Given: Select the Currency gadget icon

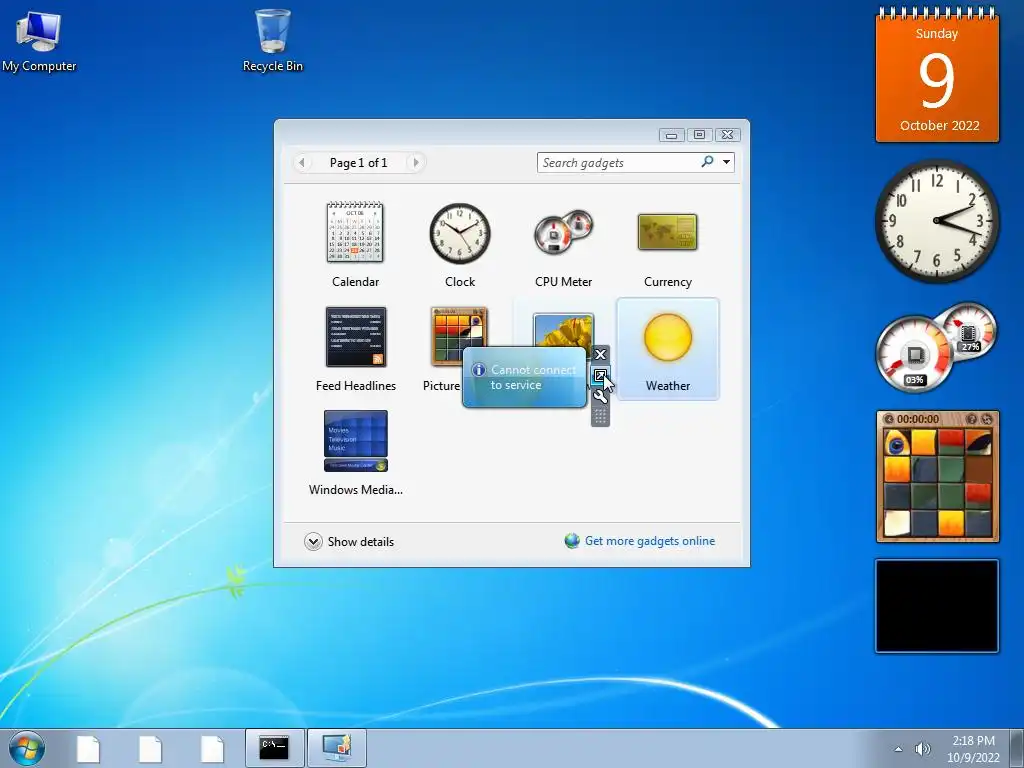Looking at the screenshot, I should pyautogui.click(x=667, y=232).
